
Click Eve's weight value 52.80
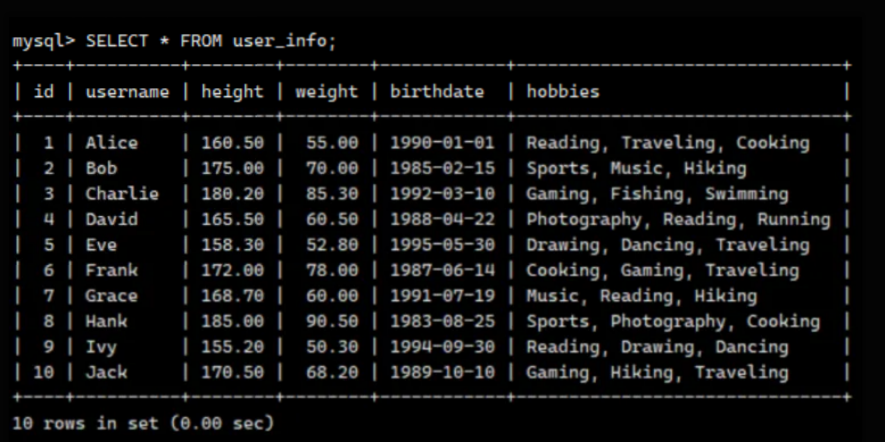[331, 245]
